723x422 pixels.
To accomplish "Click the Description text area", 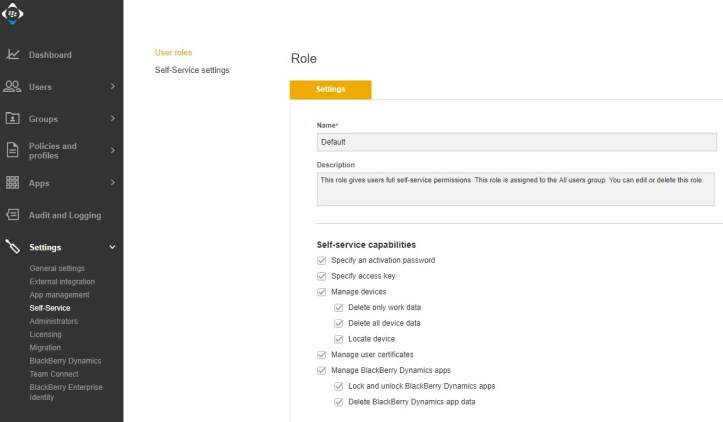I will click(x=516, y=189).
